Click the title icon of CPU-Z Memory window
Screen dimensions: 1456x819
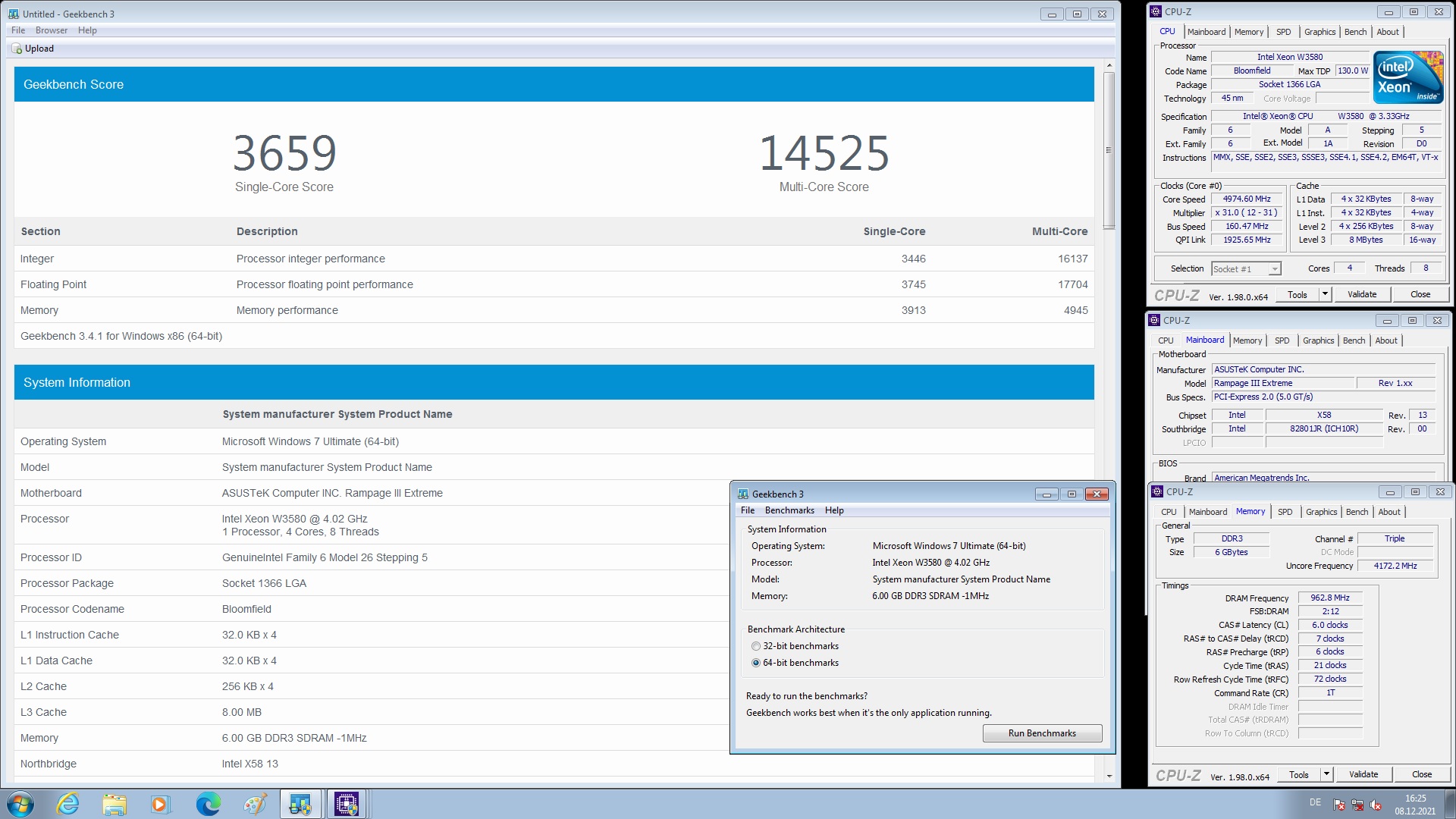(x=1157, y=491)
